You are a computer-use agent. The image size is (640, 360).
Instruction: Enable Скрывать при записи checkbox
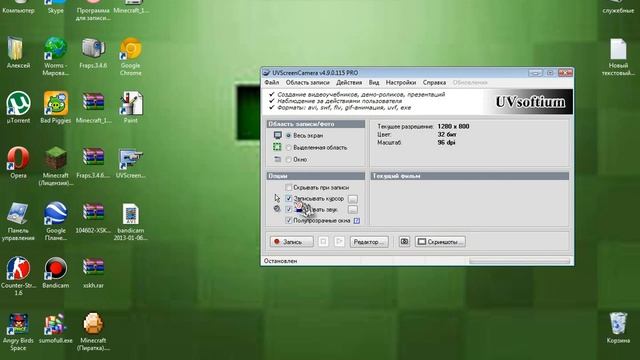coord(289,187)
